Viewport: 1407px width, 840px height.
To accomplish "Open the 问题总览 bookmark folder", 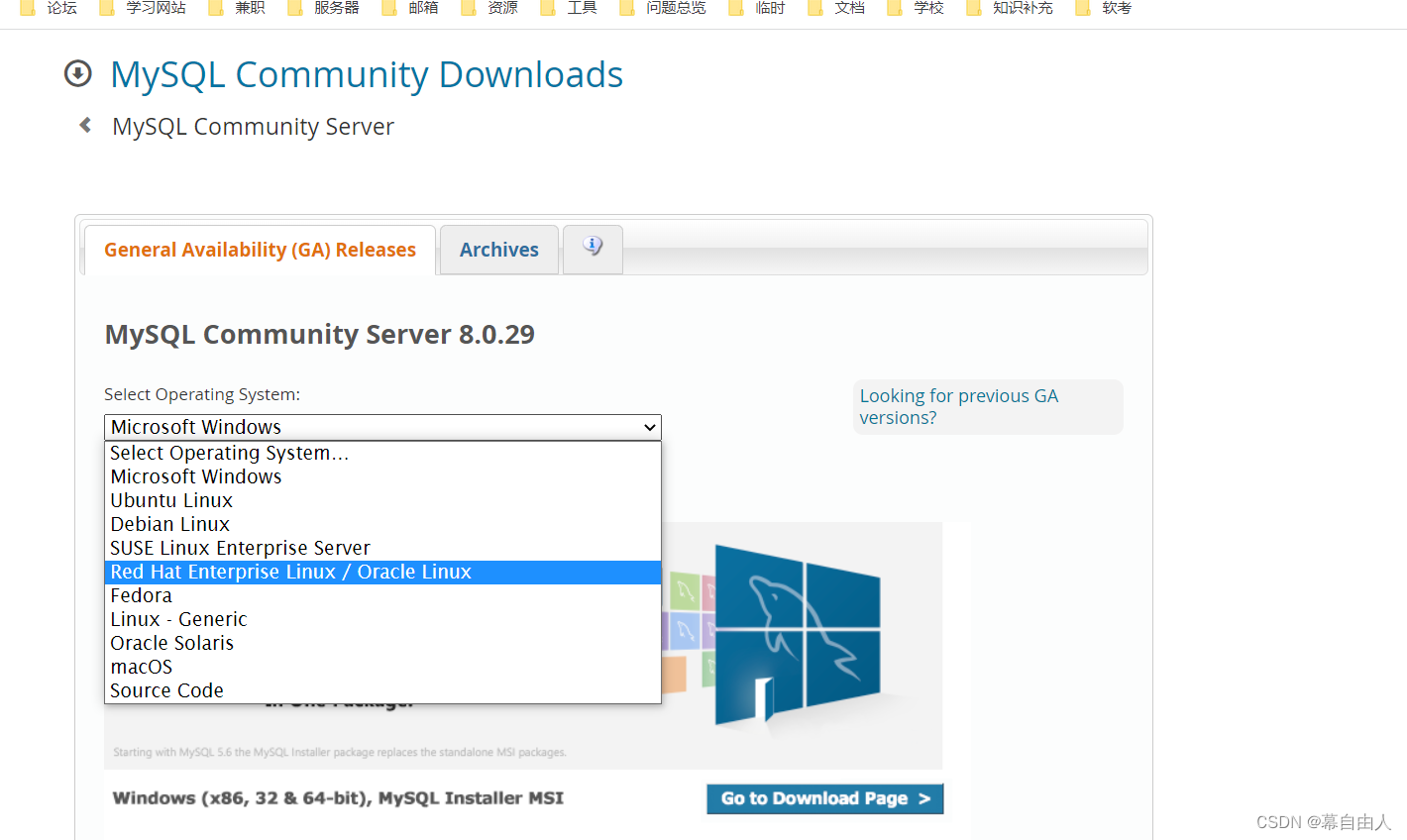I will pyautogui.click(x=664, y=8).
